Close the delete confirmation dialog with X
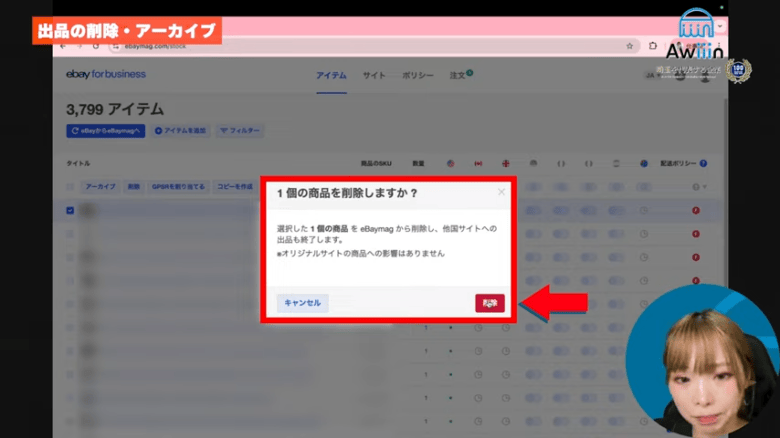Image resolution: width=780 pixels, height=438 pixels. pos(502,192)
